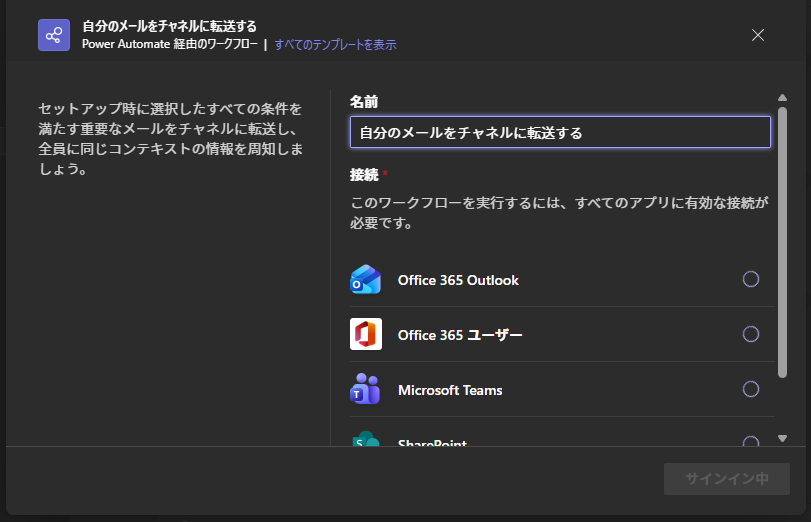Click the Office 365 ユーザー app icon
This screenshot has height=522, width=811.
tap(366, 334)
